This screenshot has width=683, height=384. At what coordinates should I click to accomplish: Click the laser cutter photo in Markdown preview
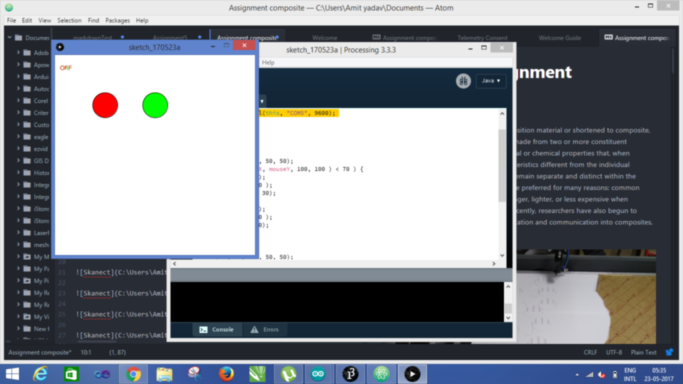[x=586, y=296]
